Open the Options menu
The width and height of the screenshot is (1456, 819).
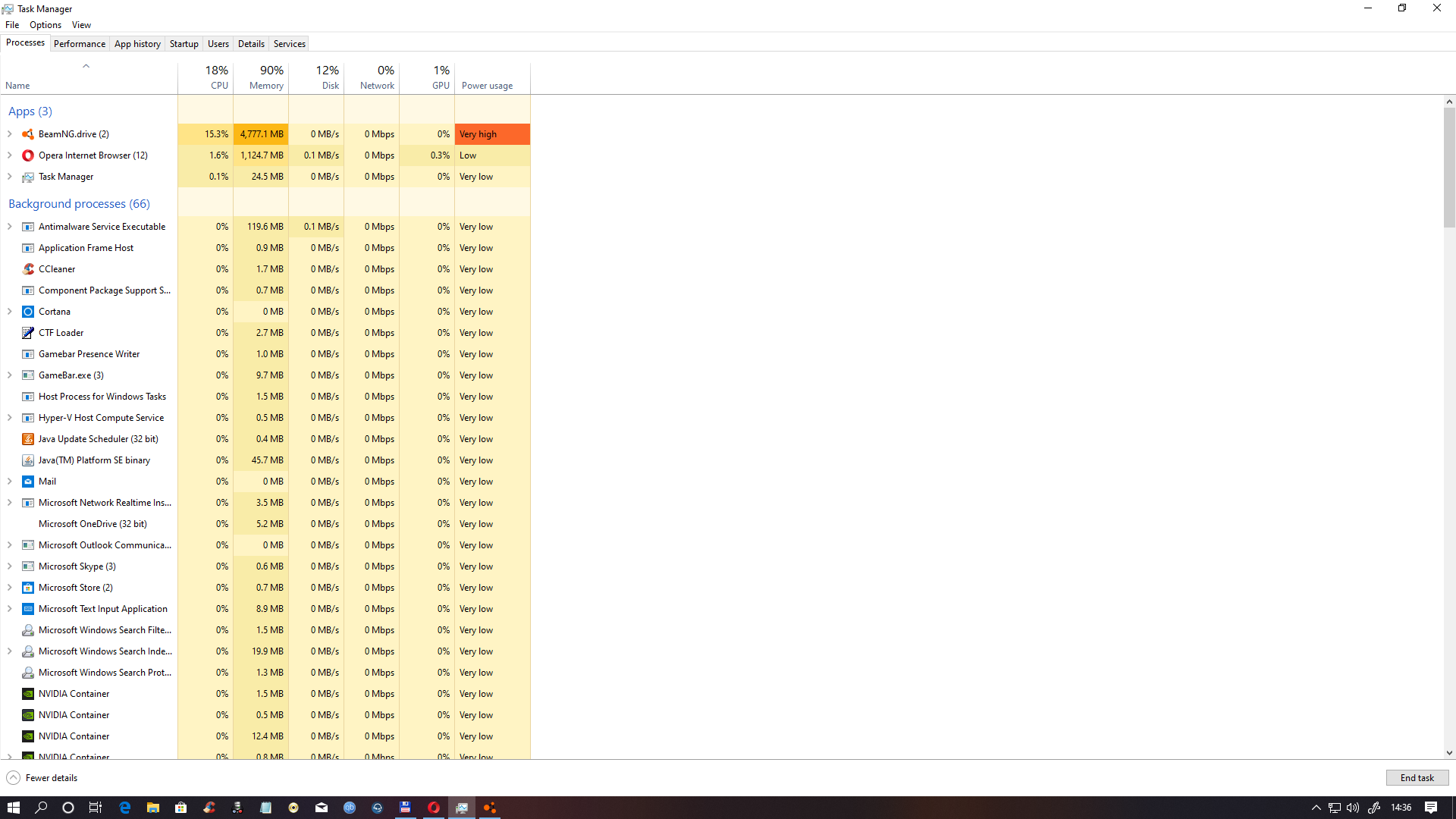(x=45, y=25)
